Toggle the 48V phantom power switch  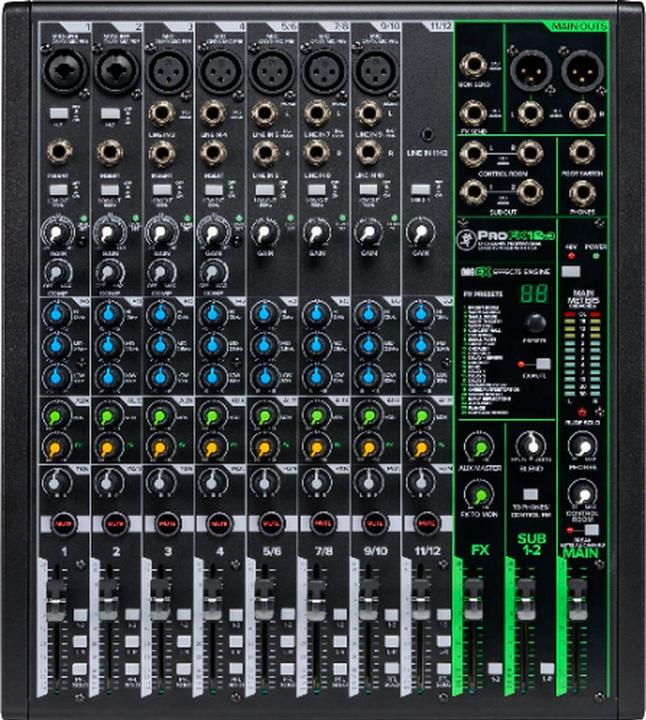[571, 271]
